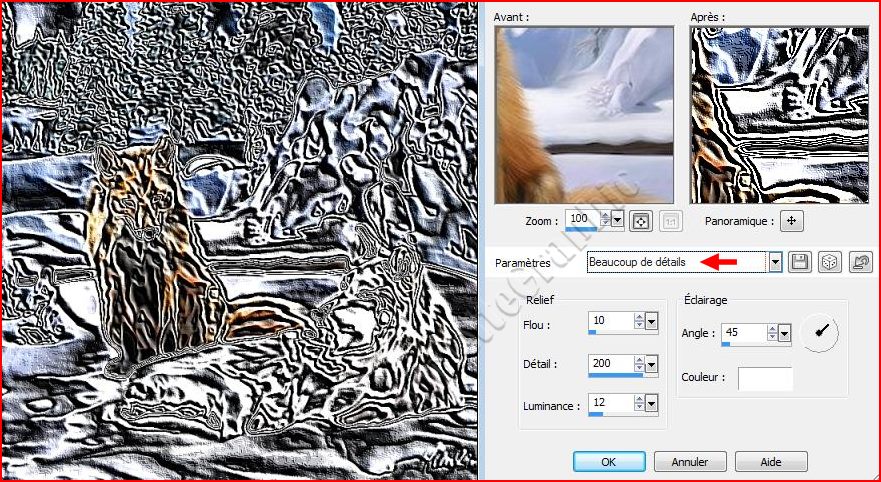Click the reset to default icon

(859, 262)
